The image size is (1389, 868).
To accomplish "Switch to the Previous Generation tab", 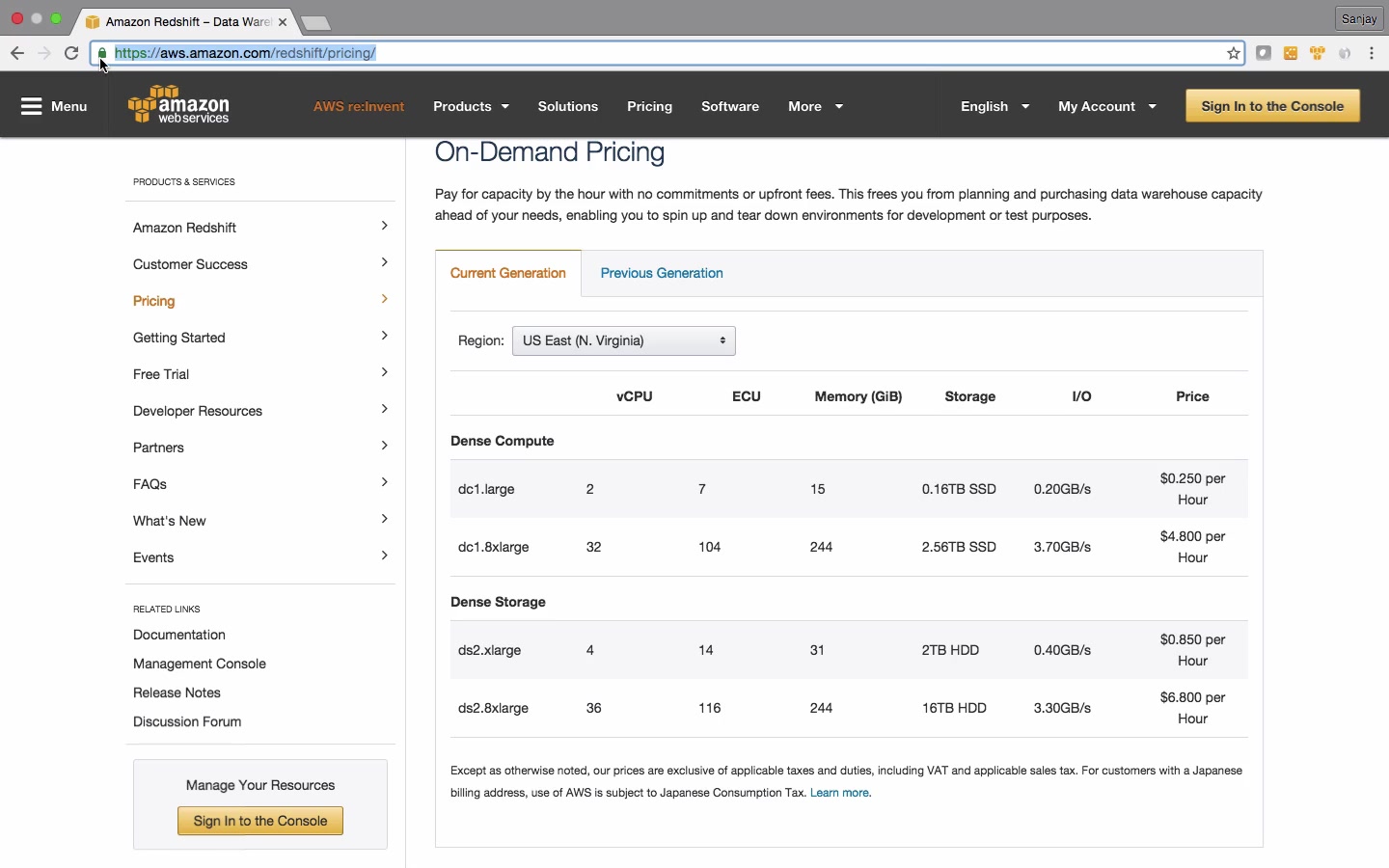I will click(x=662, y=274).
